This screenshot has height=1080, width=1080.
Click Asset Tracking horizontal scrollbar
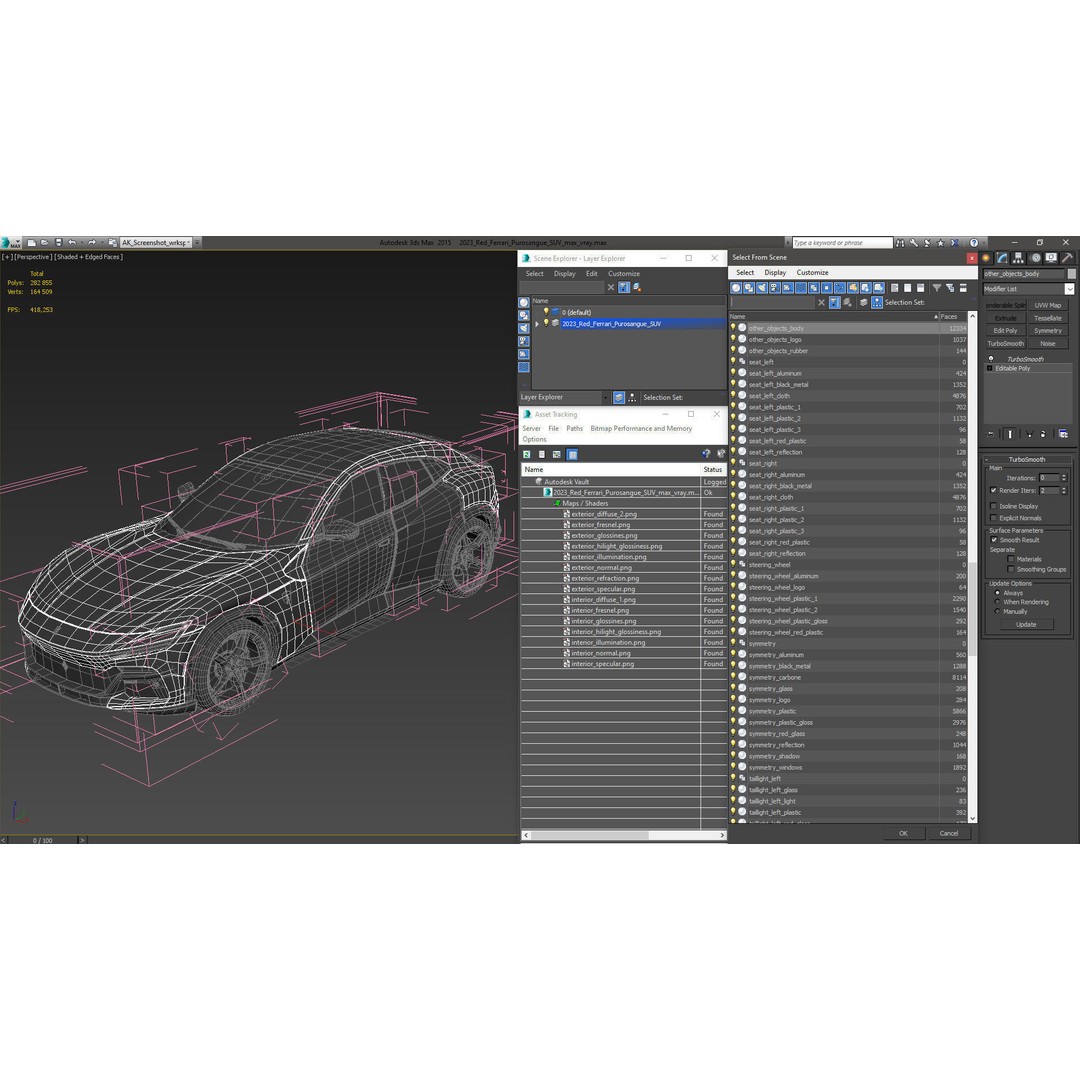(x=624, y=835)
